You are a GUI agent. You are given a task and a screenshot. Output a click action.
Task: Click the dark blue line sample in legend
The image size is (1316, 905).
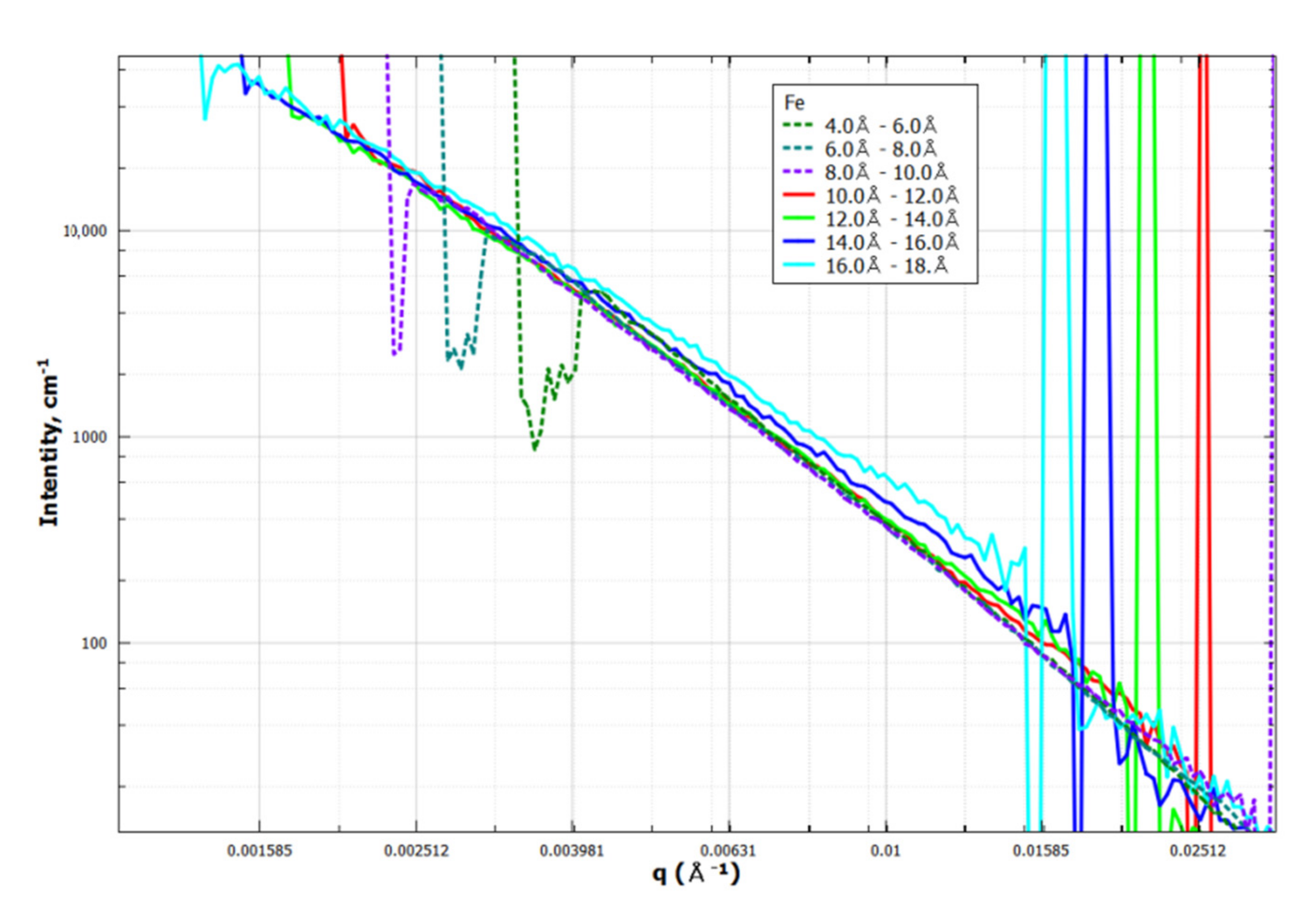(799, 242)
